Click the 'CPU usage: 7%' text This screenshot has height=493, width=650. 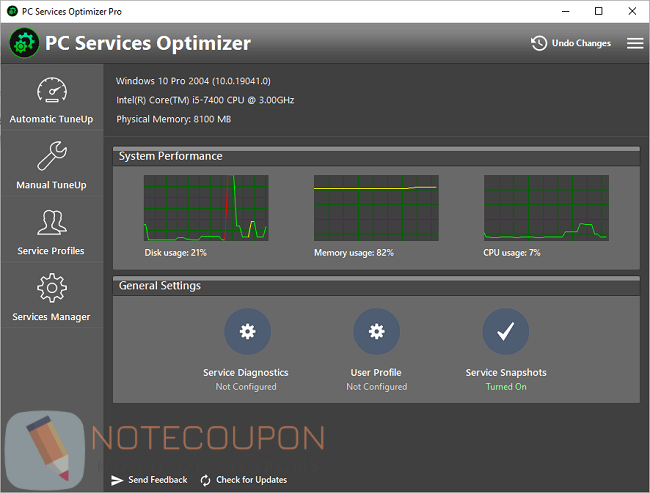(x=512, y=253)
